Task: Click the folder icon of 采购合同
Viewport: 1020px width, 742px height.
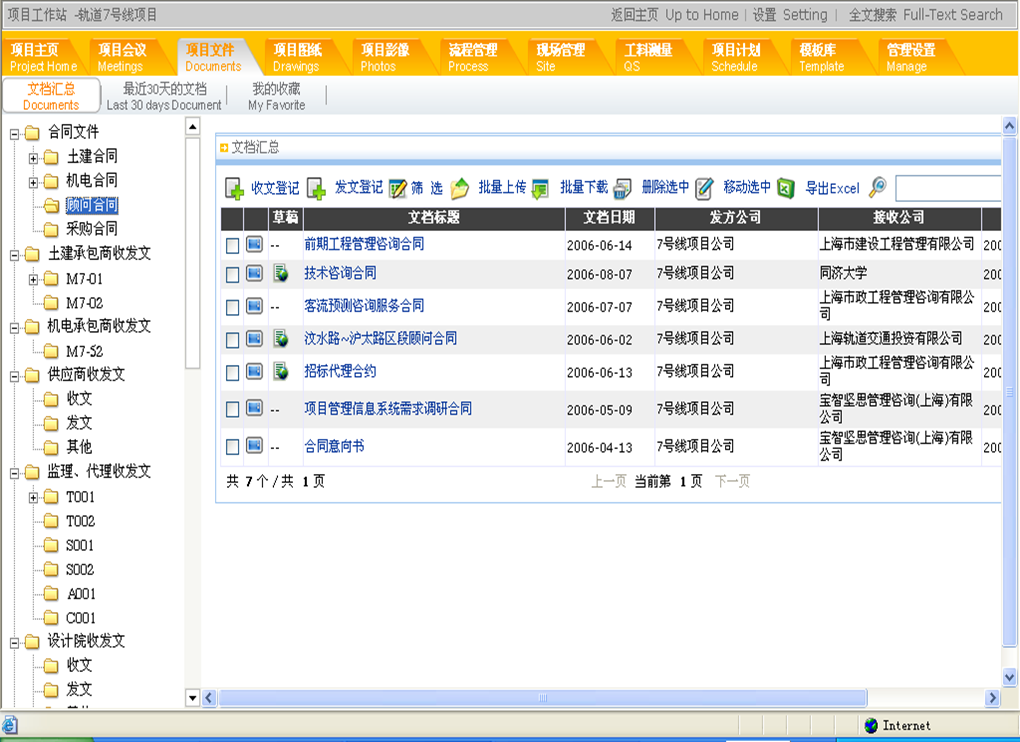Action: 51,229
